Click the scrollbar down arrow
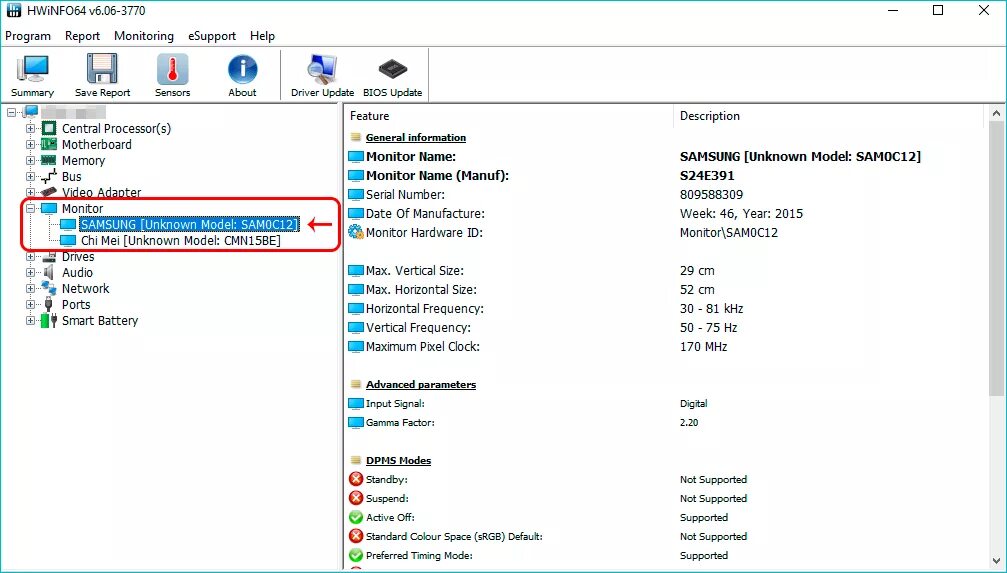This screenshot has height=573, width=1007. [996, 561]
